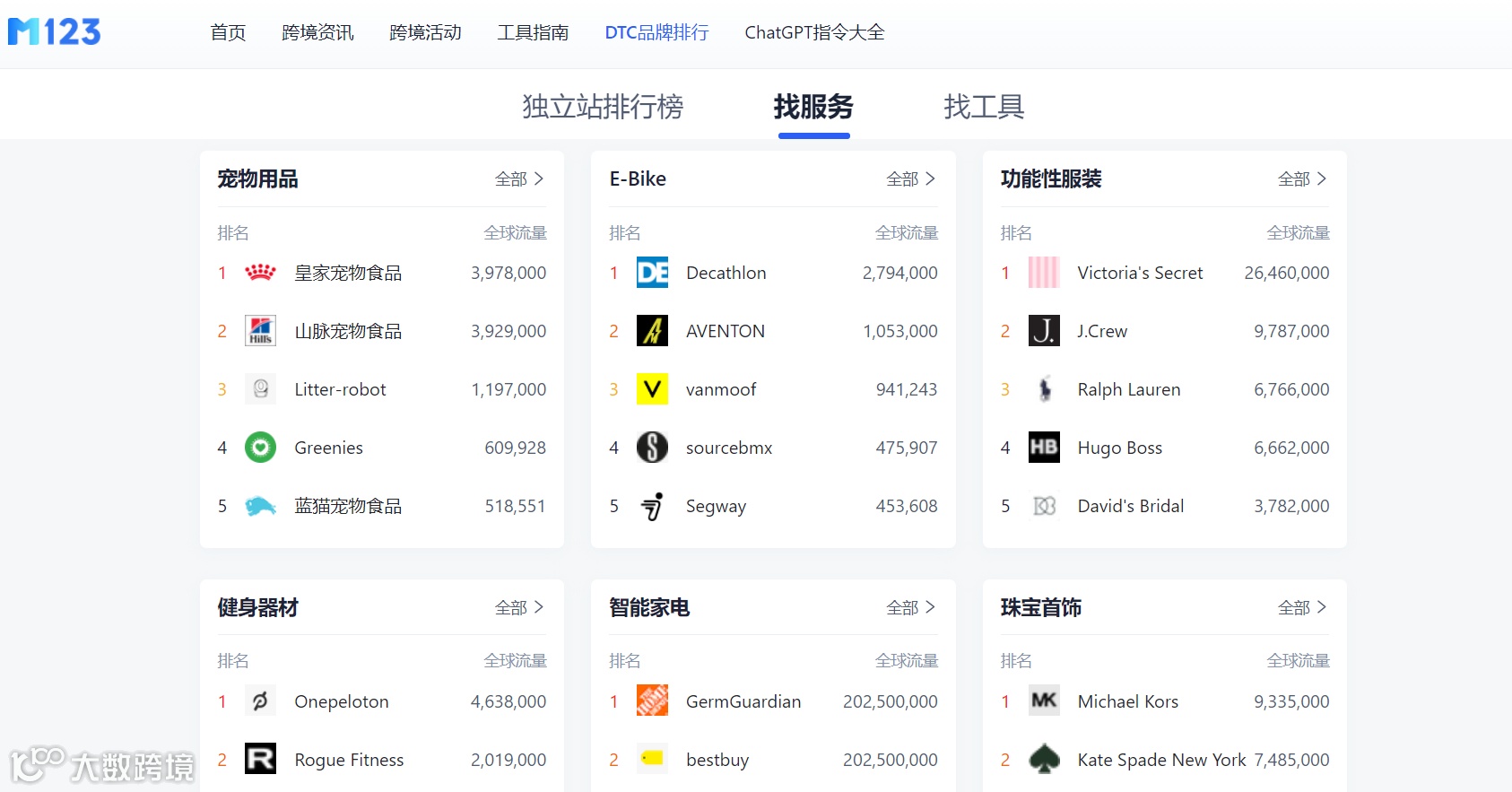Open the Victoria's Secret brand link

point(1140,273)
